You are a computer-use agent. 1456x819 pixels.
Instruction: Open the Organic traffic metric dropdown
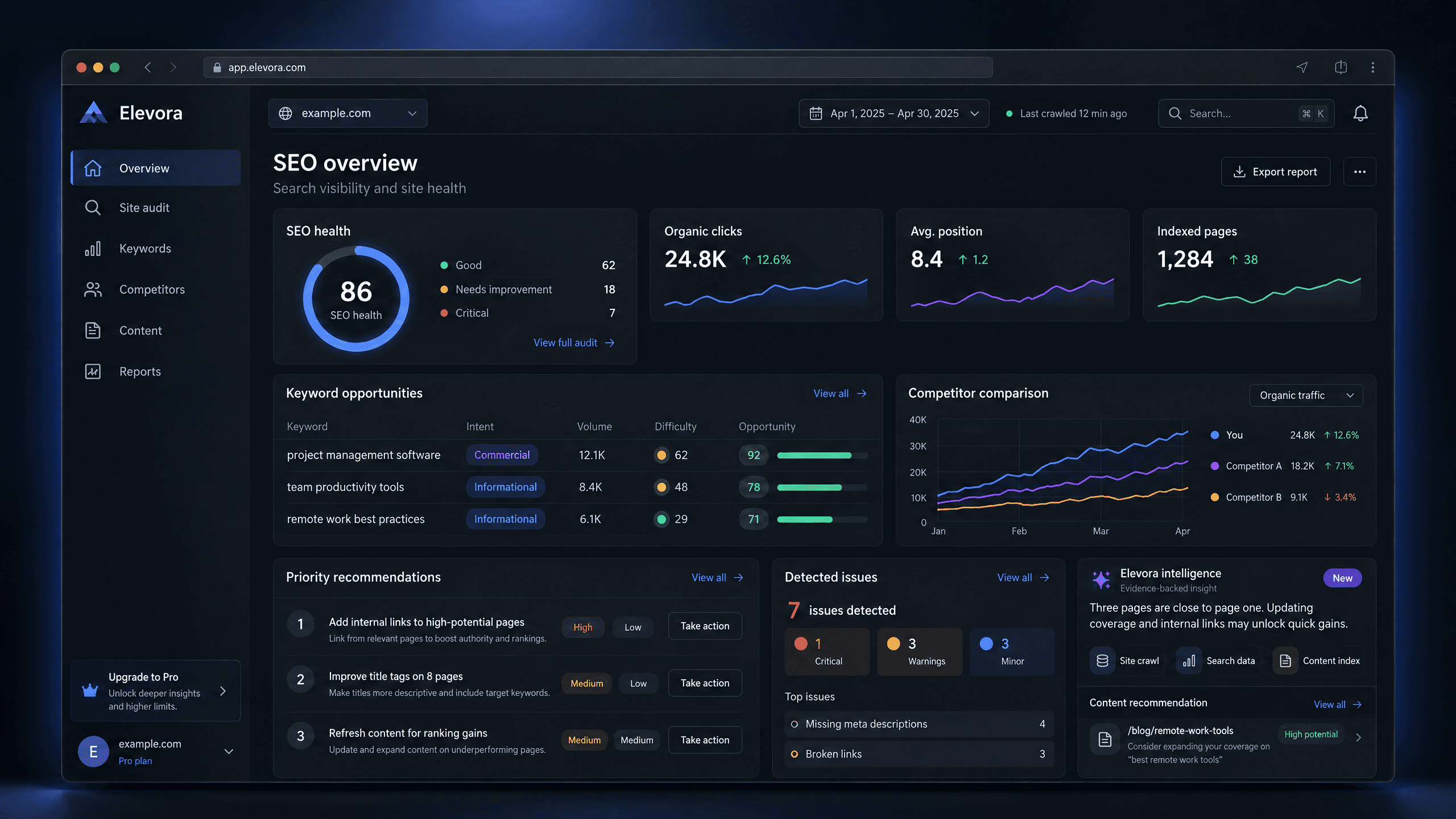point(1306,395)
